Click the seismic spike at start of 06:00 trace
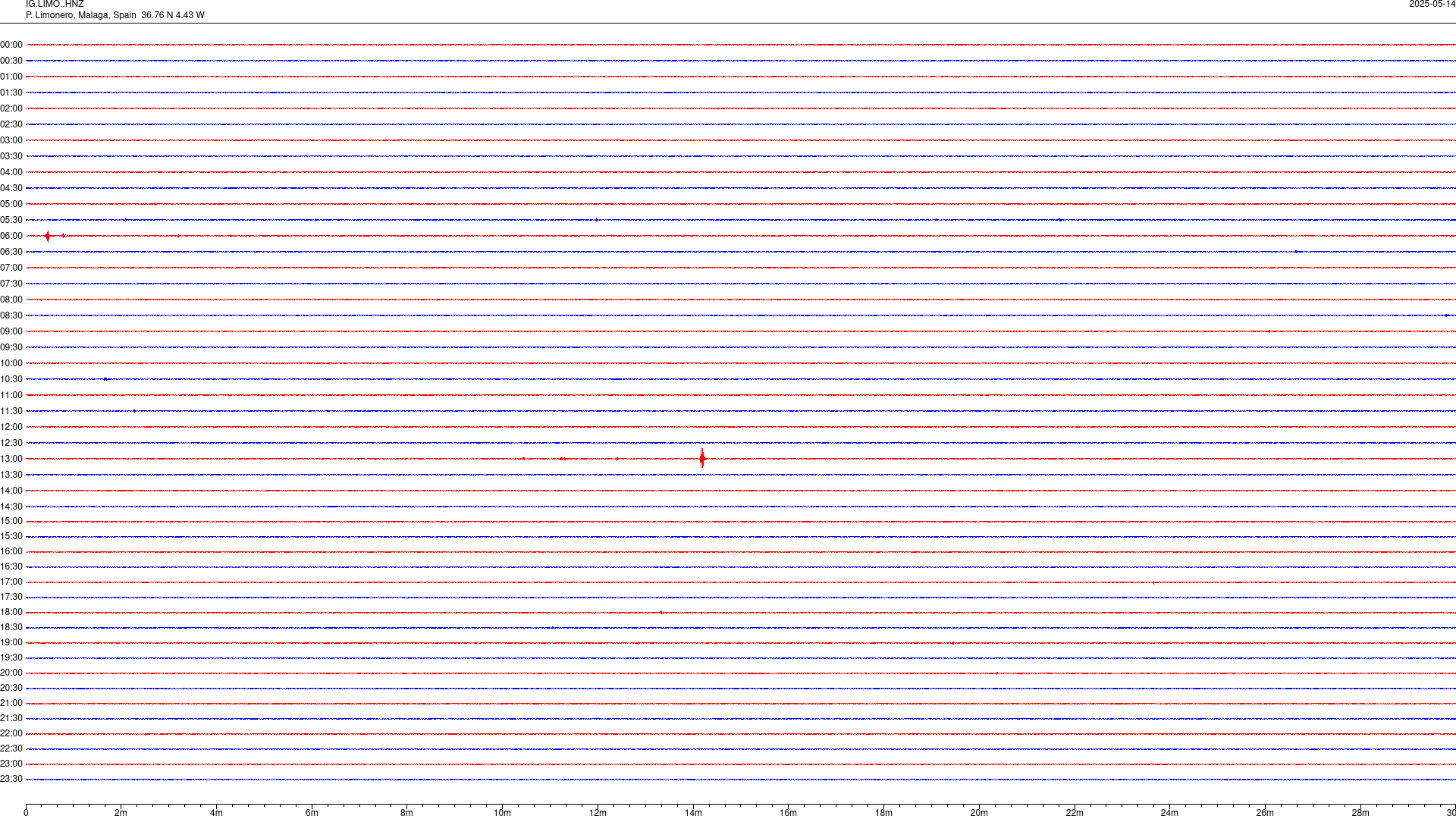This screenshot has width=1456, height=819. pos(48,236)
